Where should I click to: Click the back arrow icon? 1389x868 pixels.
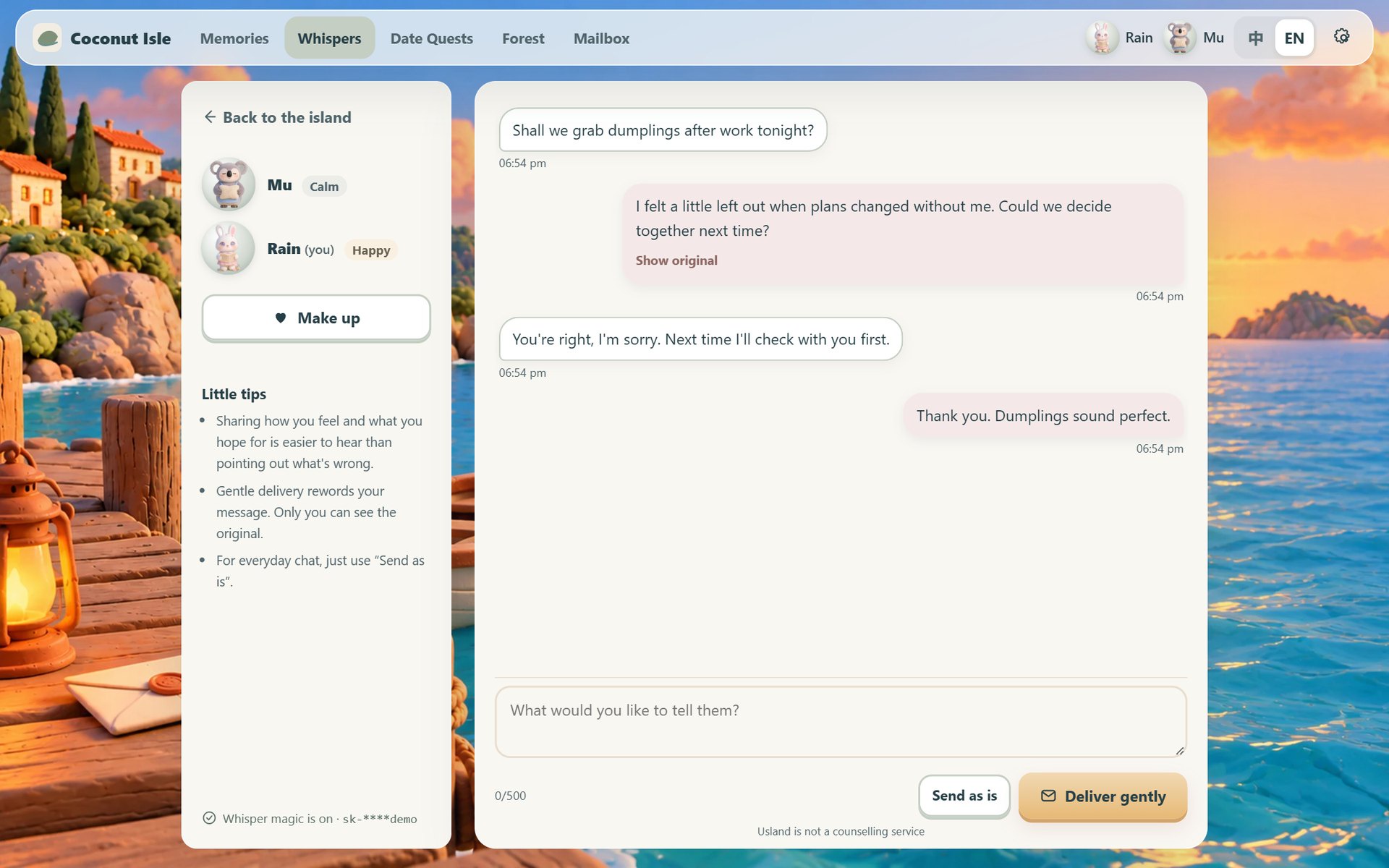click(x=210, y=116)
